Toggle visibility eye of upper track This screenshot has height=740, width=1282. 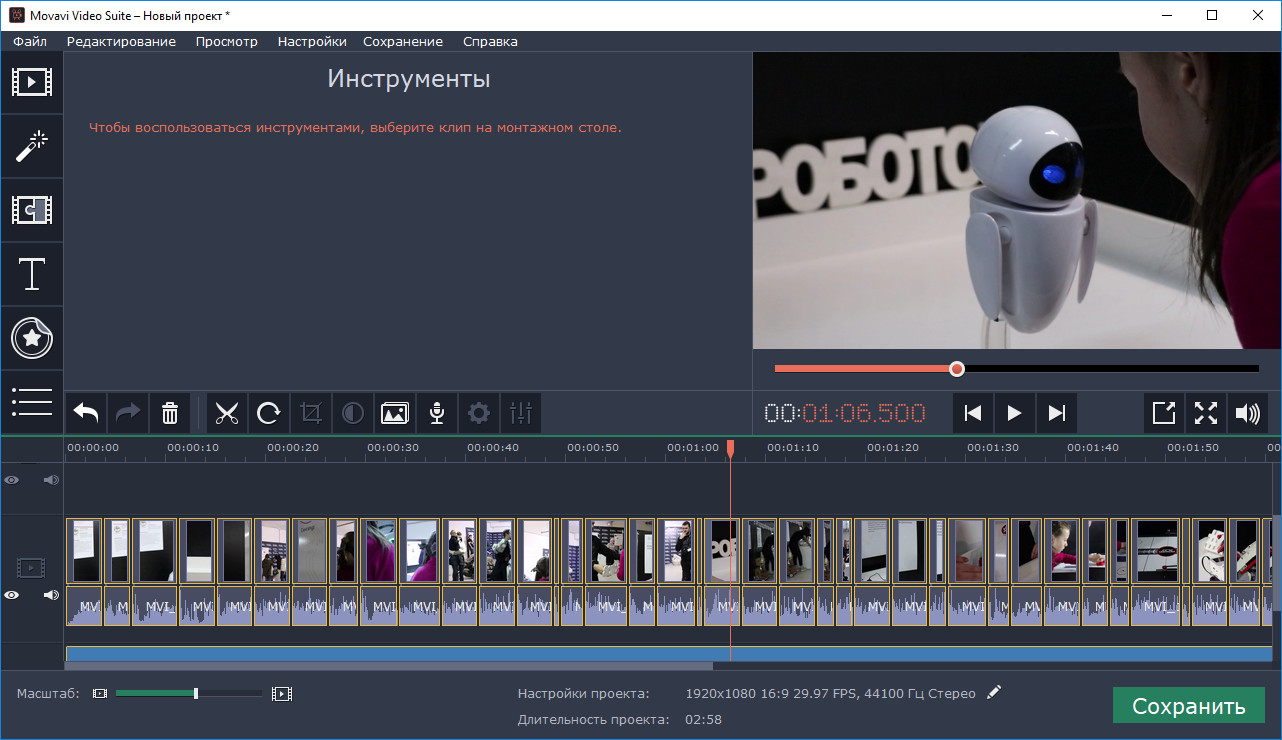pos(11,480)
